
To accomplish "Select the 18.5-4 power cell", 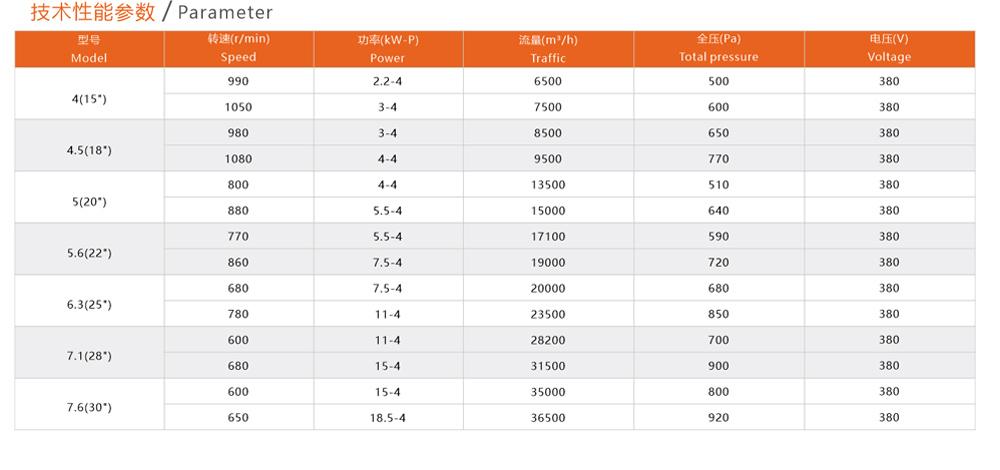I will pyautogui.click(x=387, y=418).
